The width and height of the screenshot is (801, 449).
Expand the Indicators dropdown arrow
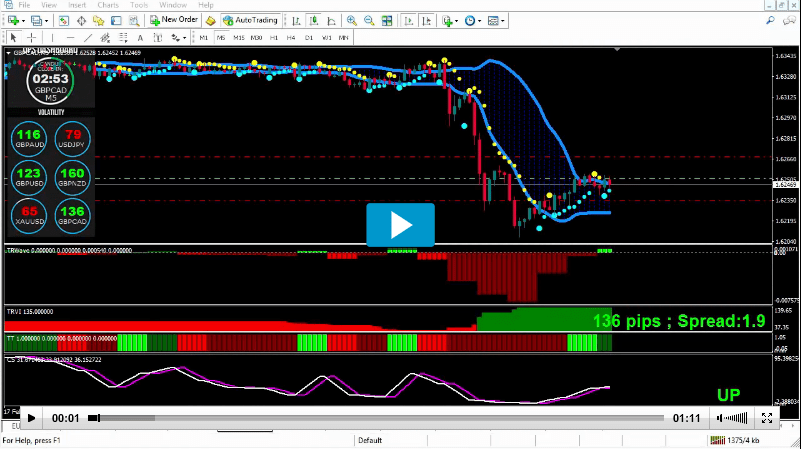pos(456,21)
